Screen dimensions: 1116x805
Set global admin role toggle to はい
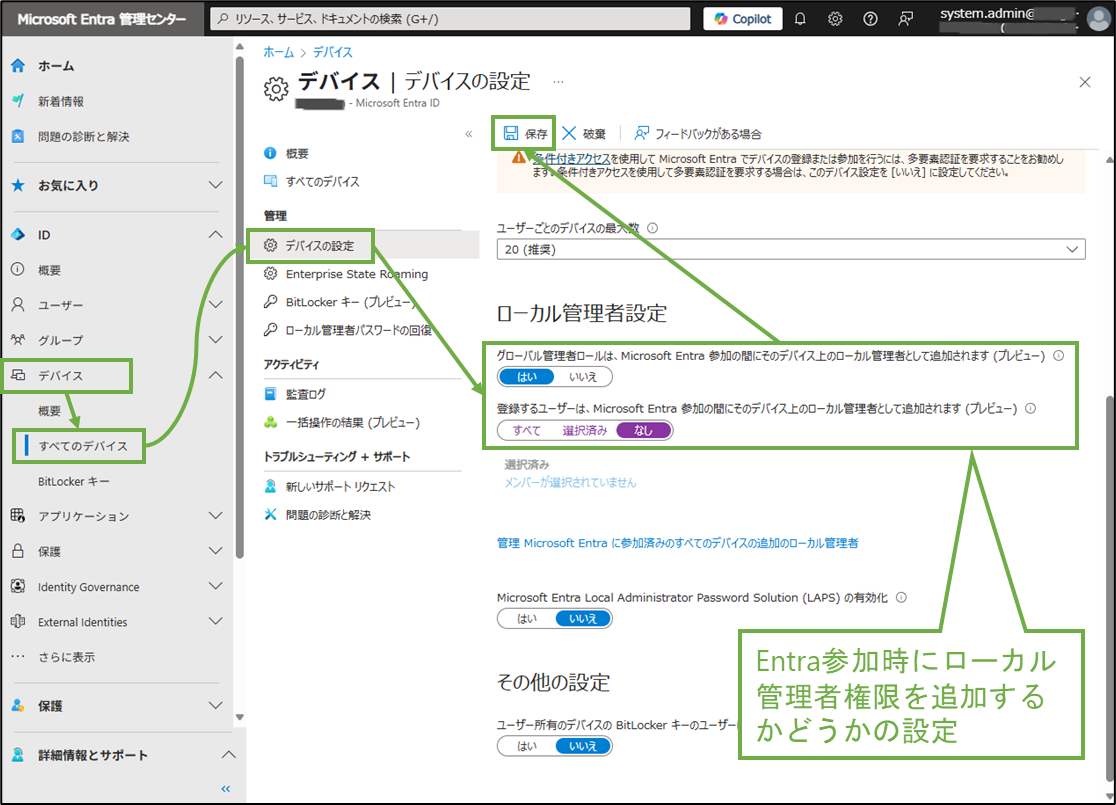point(527,377)
